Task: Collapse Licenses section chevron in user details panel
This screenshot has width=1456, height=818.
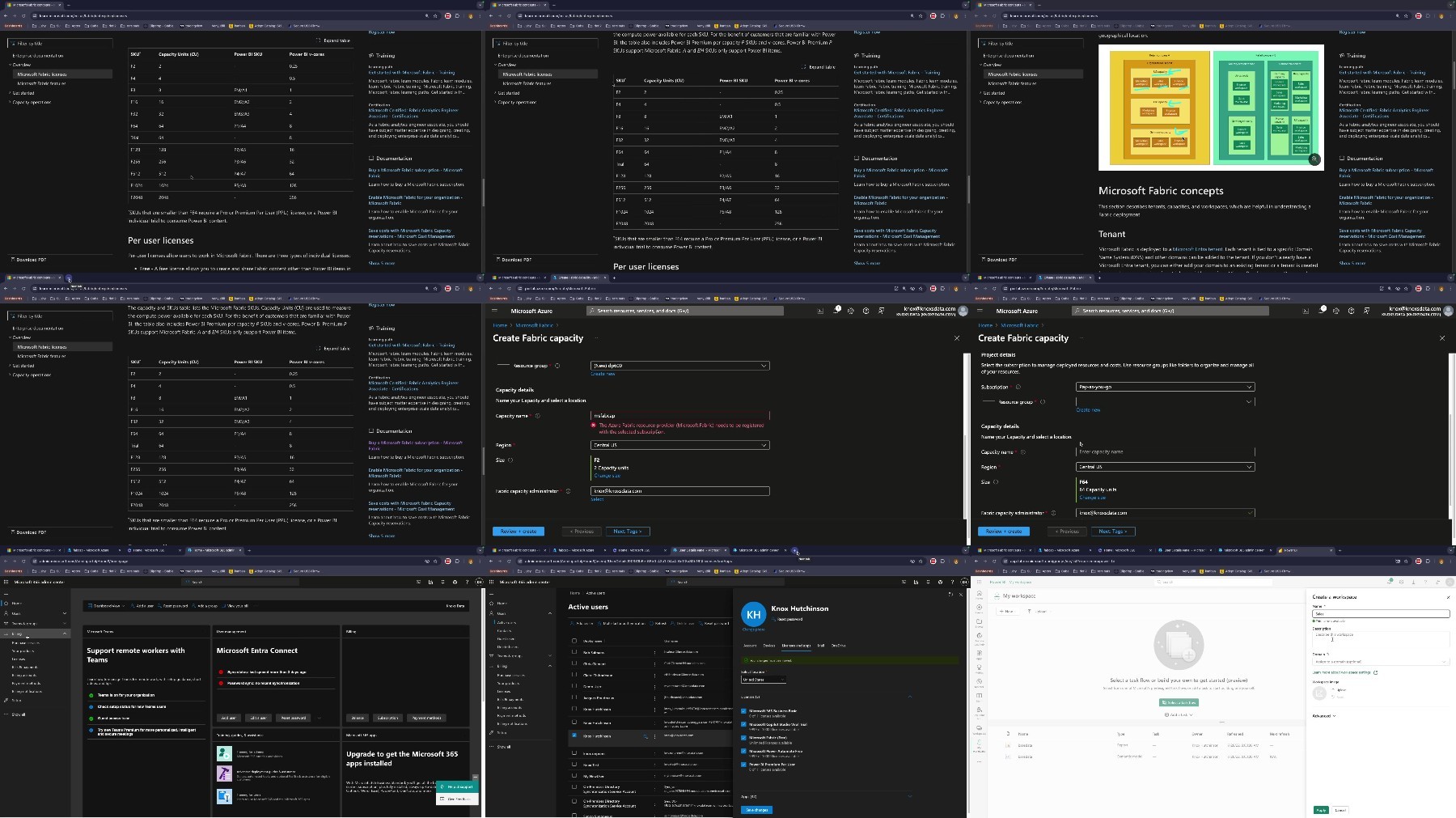Action: [910, 697]
